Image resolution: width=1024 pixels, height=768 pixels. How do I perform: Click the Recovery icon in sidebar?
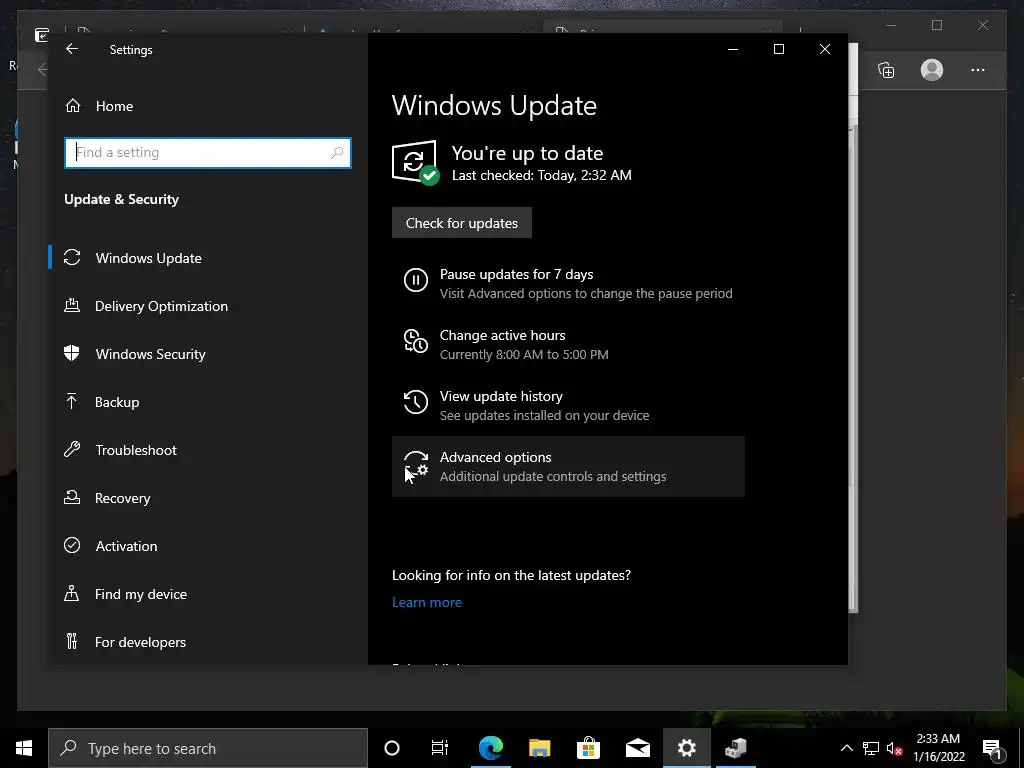click(72, 497)
